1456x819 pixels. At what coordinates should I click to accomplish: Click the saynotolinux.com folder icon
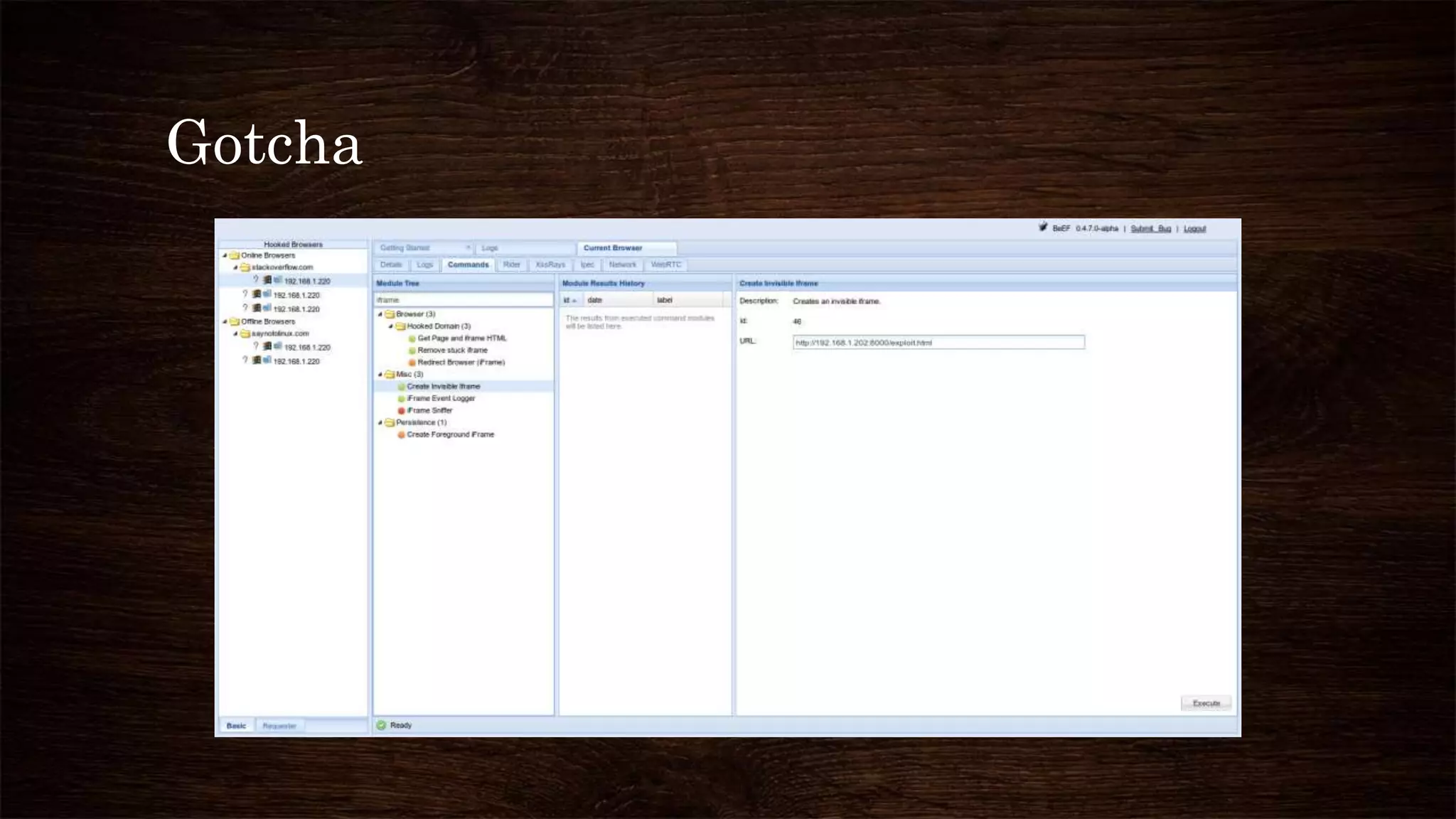click(x=245, y=333)
